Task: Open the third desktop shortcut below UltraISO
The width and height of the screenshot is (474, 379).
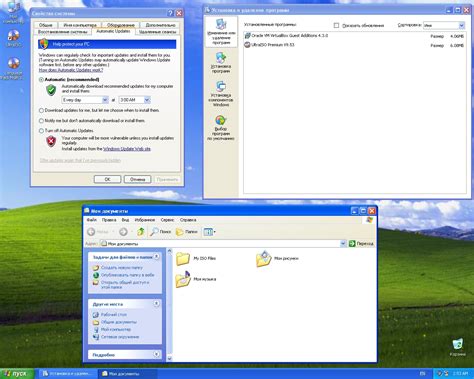Action: tap(13, 68)
